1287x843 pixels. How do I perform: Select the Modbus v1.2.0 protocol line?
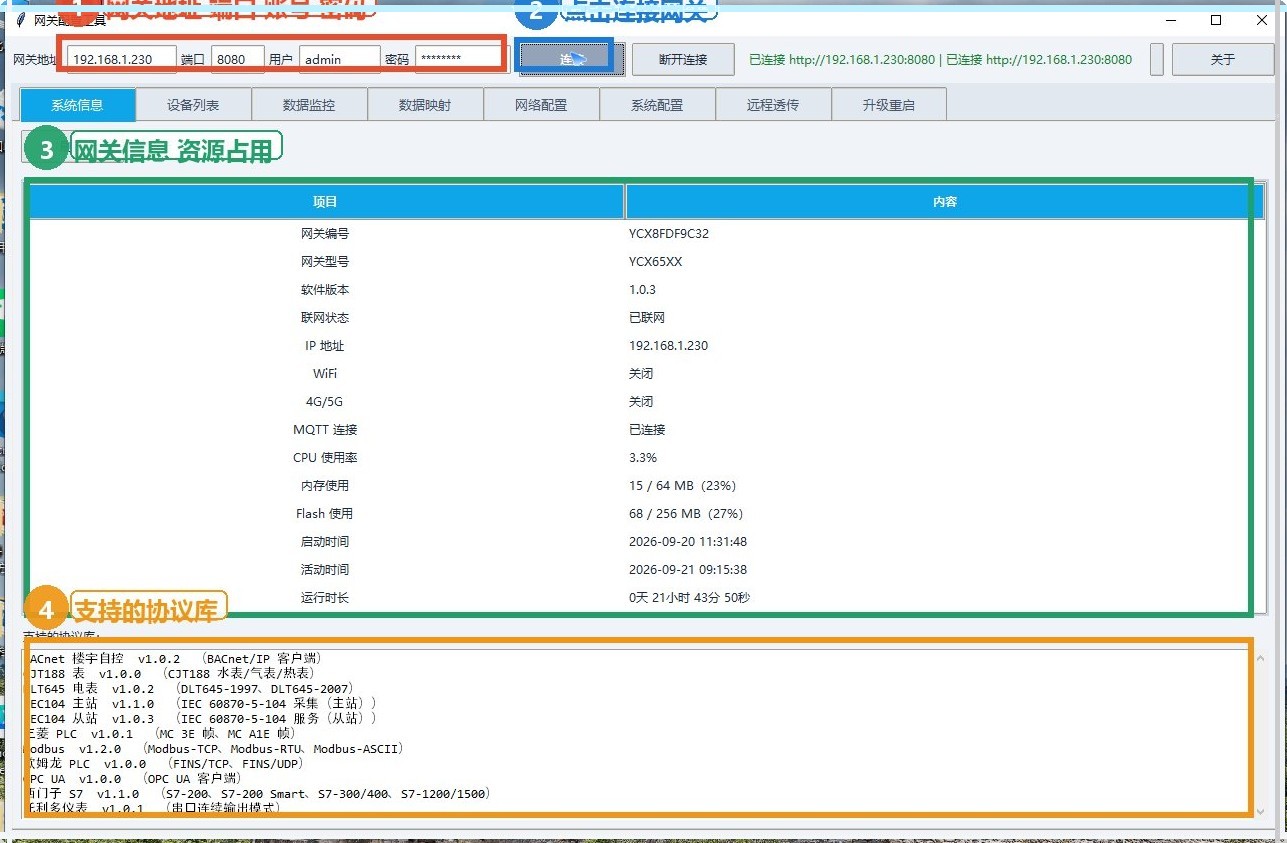click(212, 748)
